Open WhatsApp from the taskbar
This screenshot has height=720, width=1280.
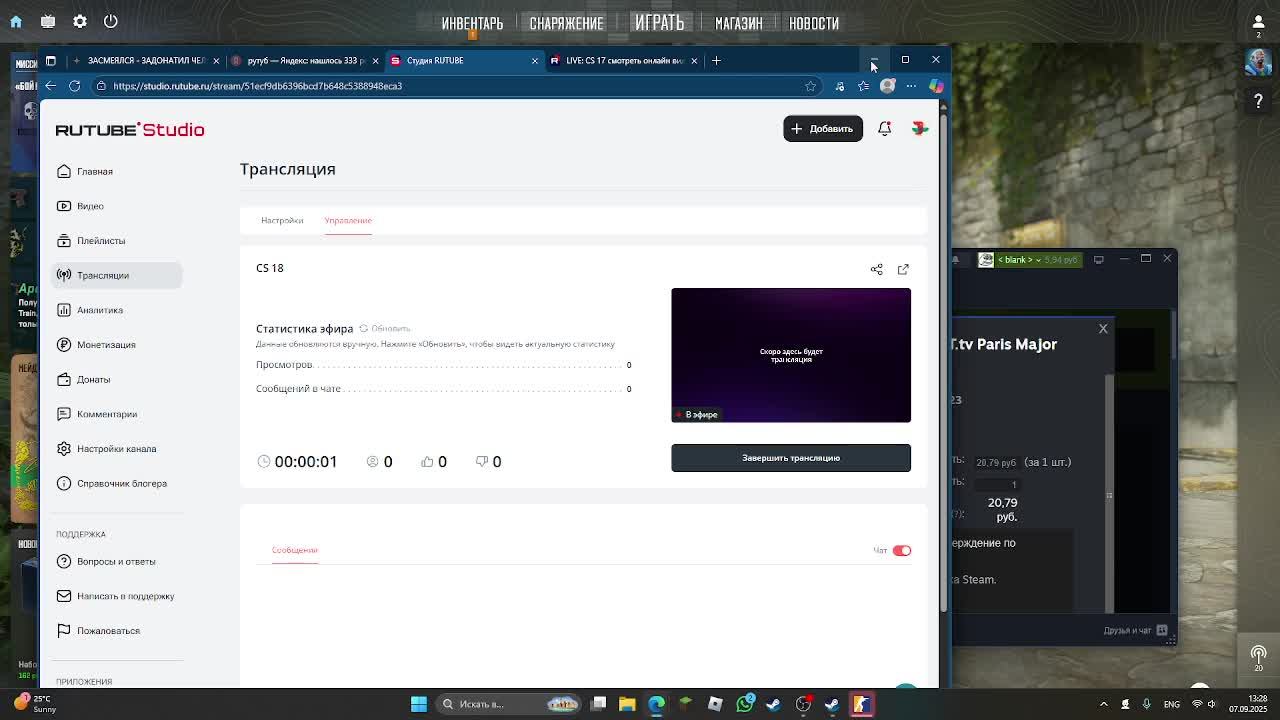tap(745, 704)
